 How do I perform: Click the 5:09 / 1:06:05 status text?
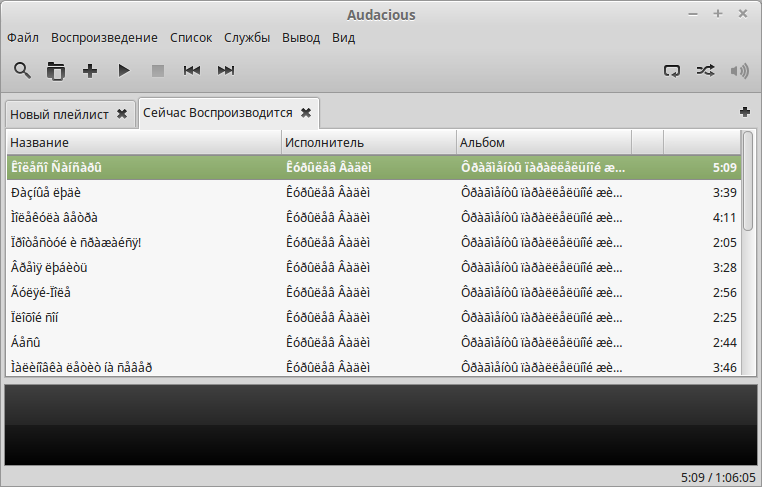pyautogui.click(x=718, y=478)
